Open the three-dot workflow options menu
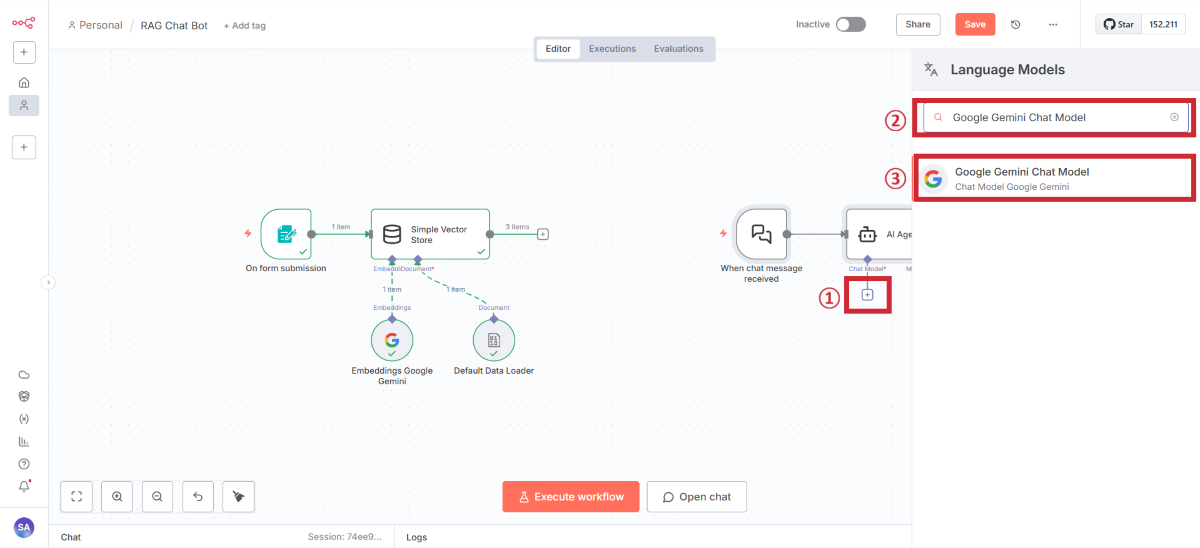 pos(1053,24)
